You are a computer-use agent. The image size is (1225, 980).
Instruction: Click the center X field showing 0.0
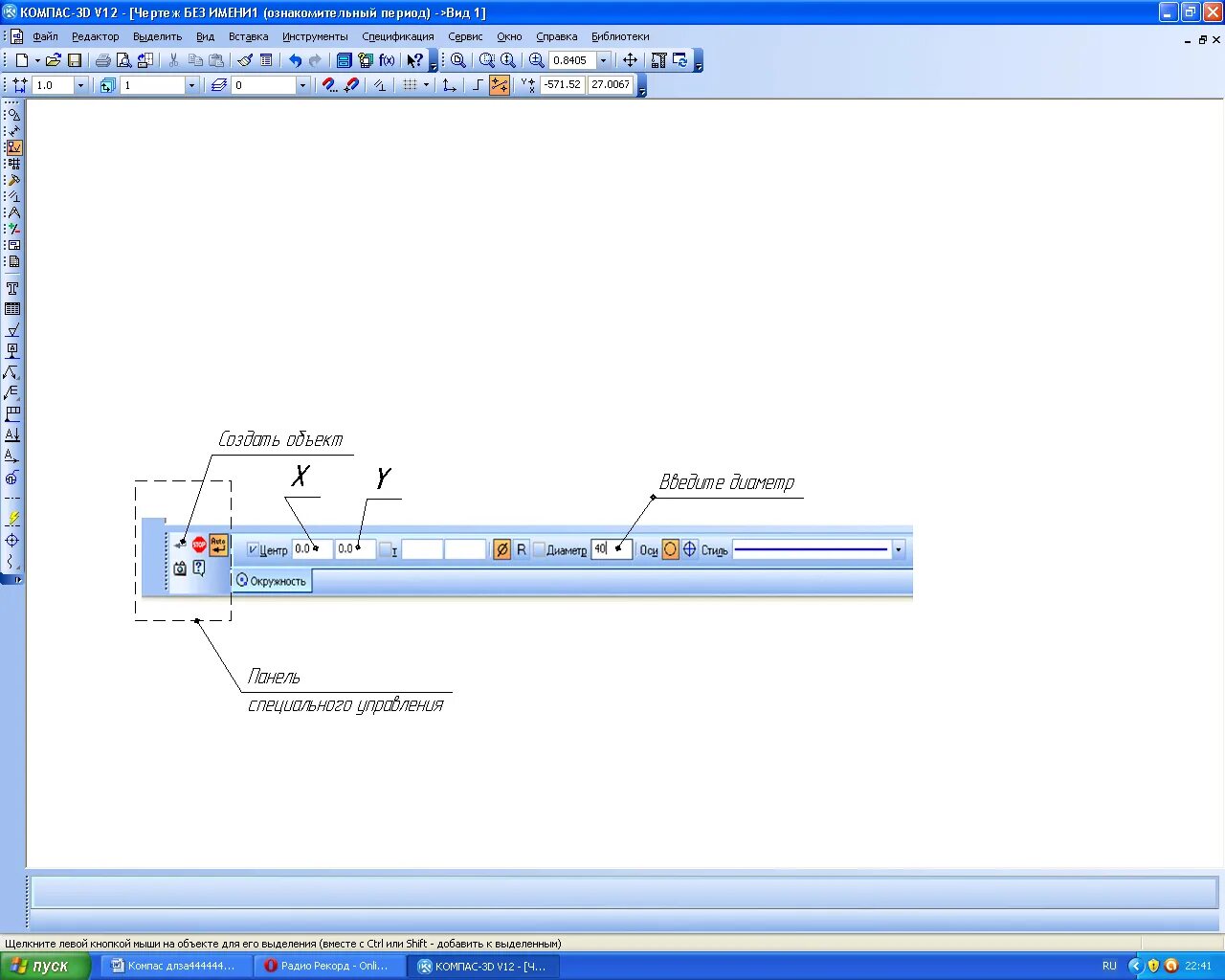(x=312, y=549)
